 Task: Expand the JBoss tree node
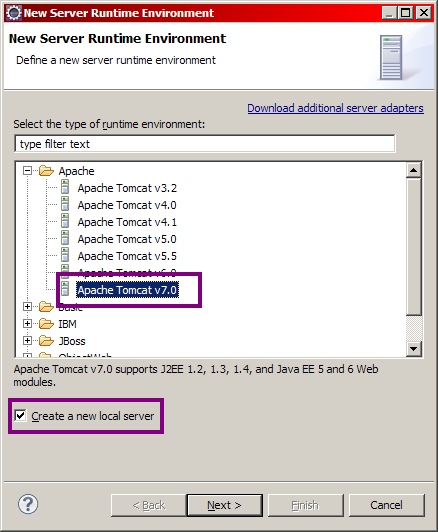27,340
